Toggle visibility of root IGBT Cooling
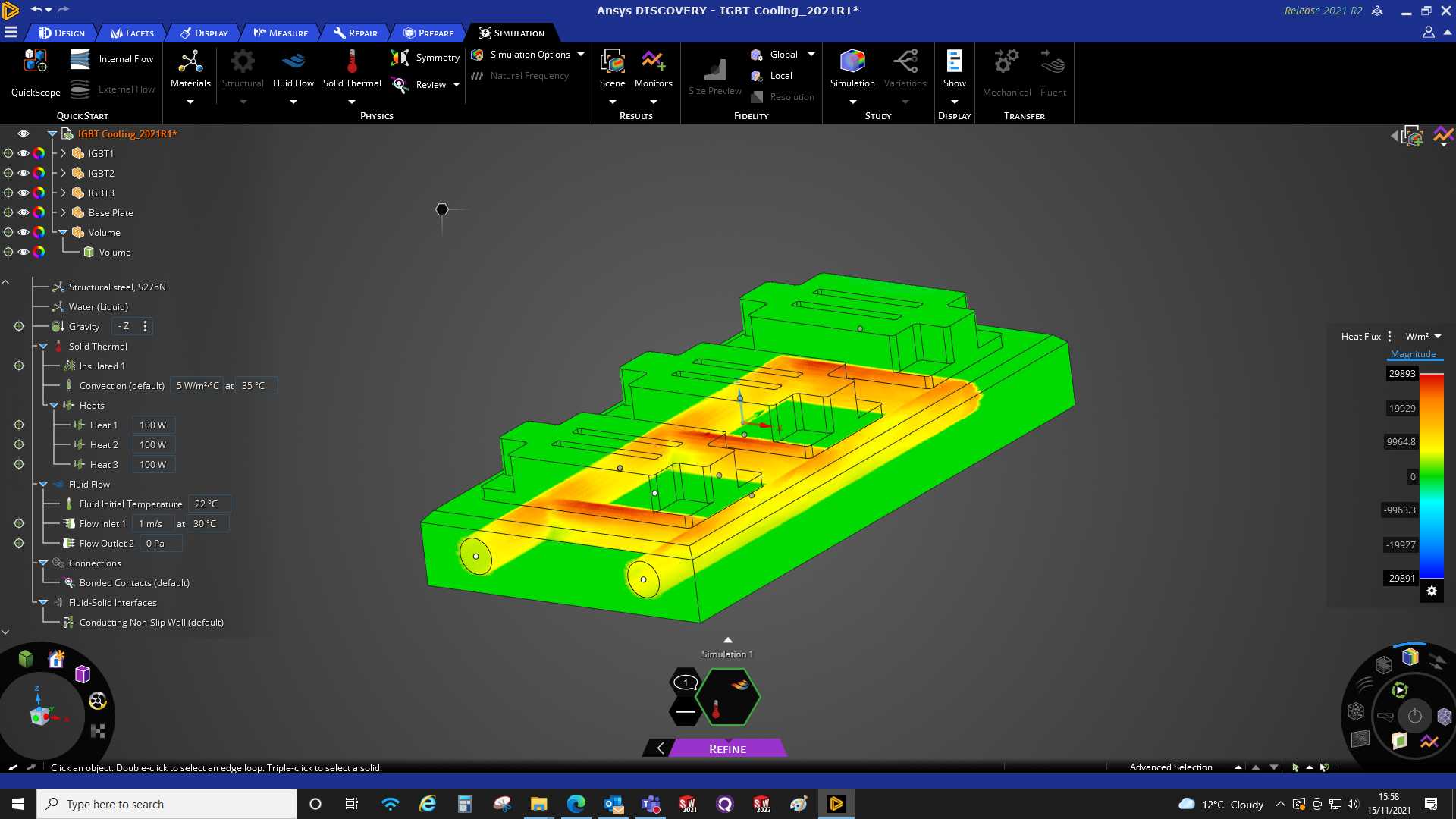 (24, 133)
